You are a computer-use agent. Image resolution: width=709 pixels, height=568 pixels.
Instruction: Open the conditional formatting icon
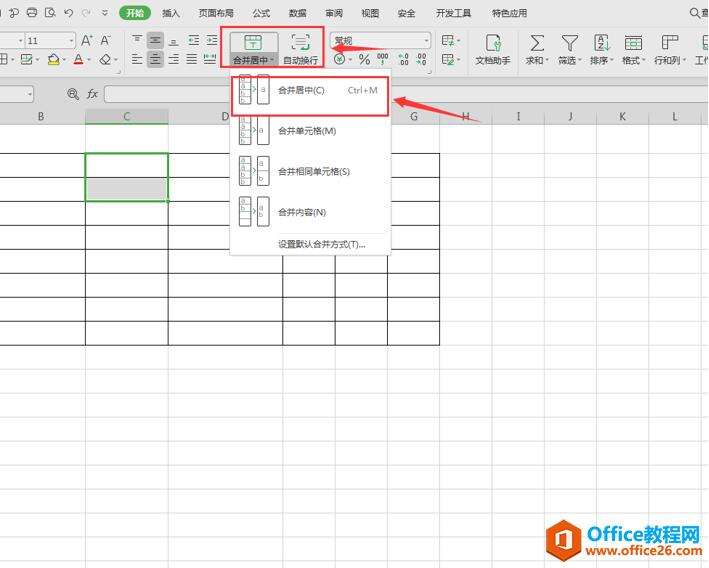tap(449, 41)
